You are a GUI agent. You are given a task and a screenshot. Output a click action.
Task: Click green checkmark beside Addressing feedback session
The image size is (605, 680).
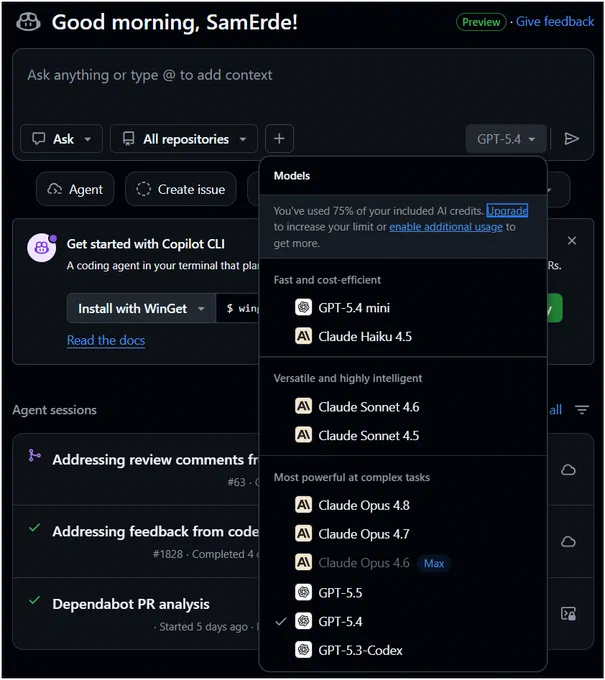click(x=34, y=528)
